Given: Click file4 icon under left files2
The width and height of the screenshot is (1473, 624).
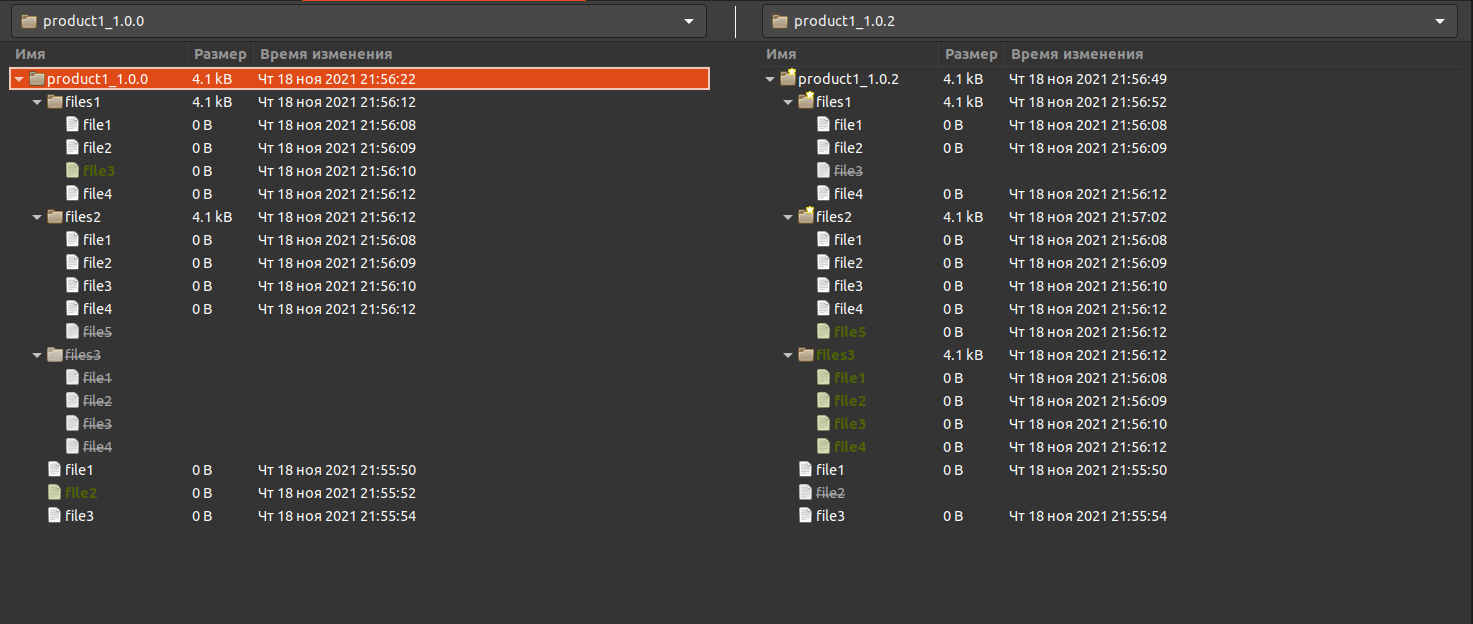Looking at the screenshot, I should (72, 309).
